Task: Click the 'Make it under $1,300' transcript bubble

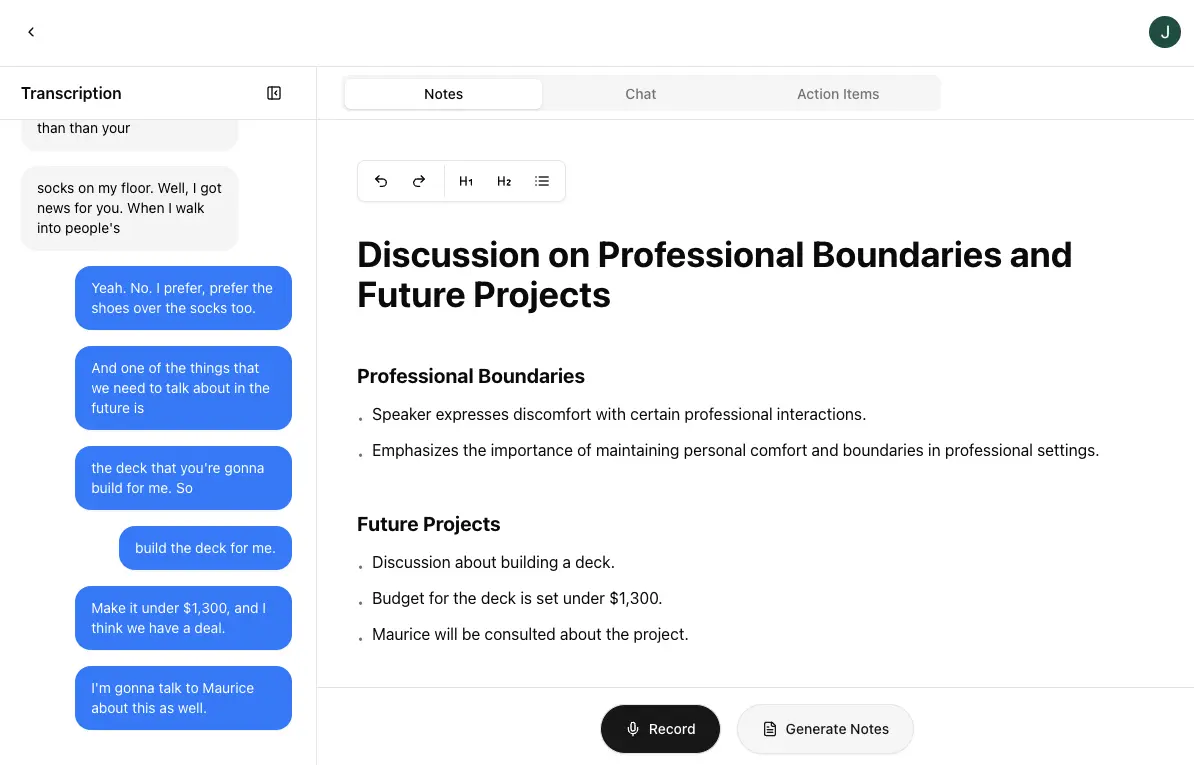Action: 183,618
